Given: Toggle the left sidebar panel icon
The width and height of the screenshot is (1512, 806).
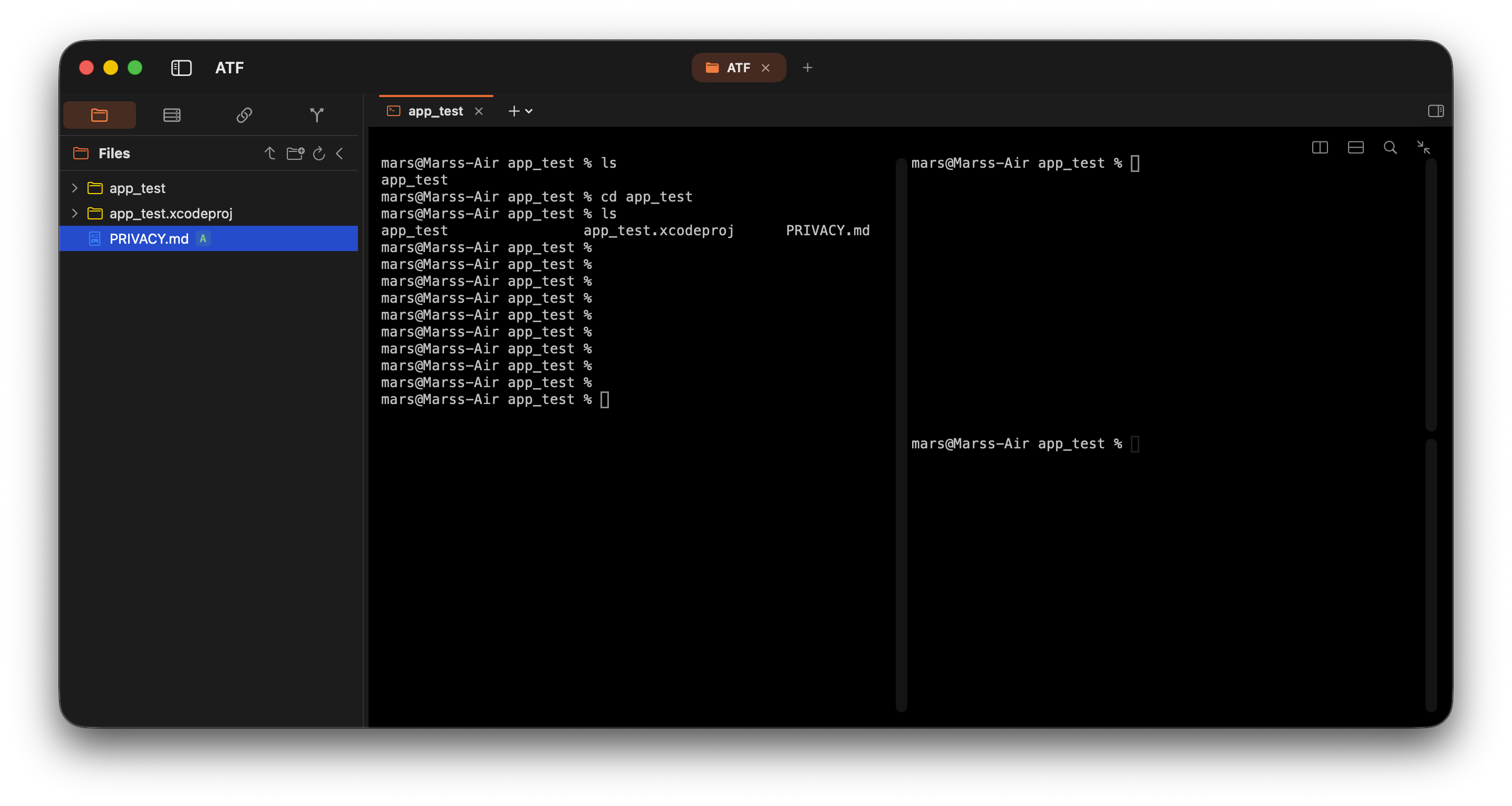Looking at the screenshot, I should tap(181, 68).
